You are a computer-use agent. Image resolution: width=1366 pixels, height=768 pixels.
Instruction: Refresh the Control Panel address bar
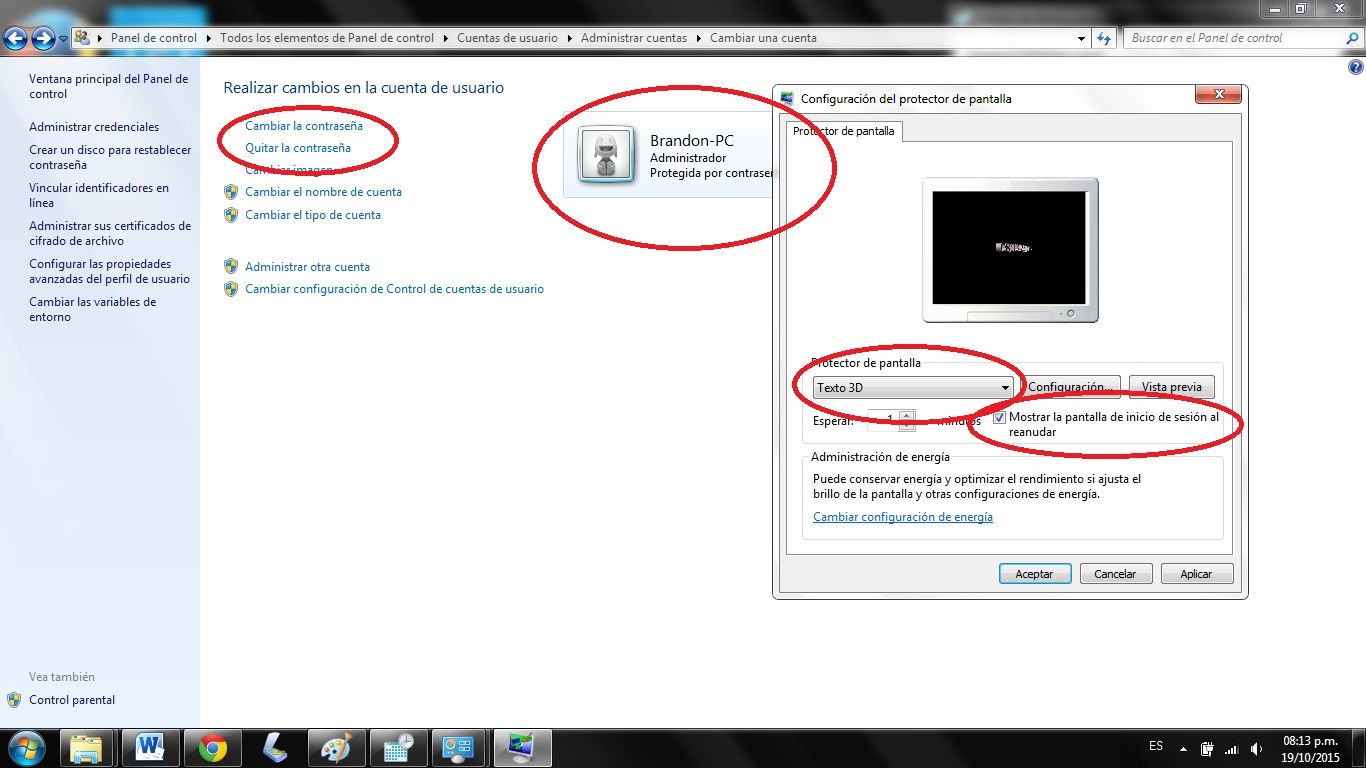pos(1104,38)
